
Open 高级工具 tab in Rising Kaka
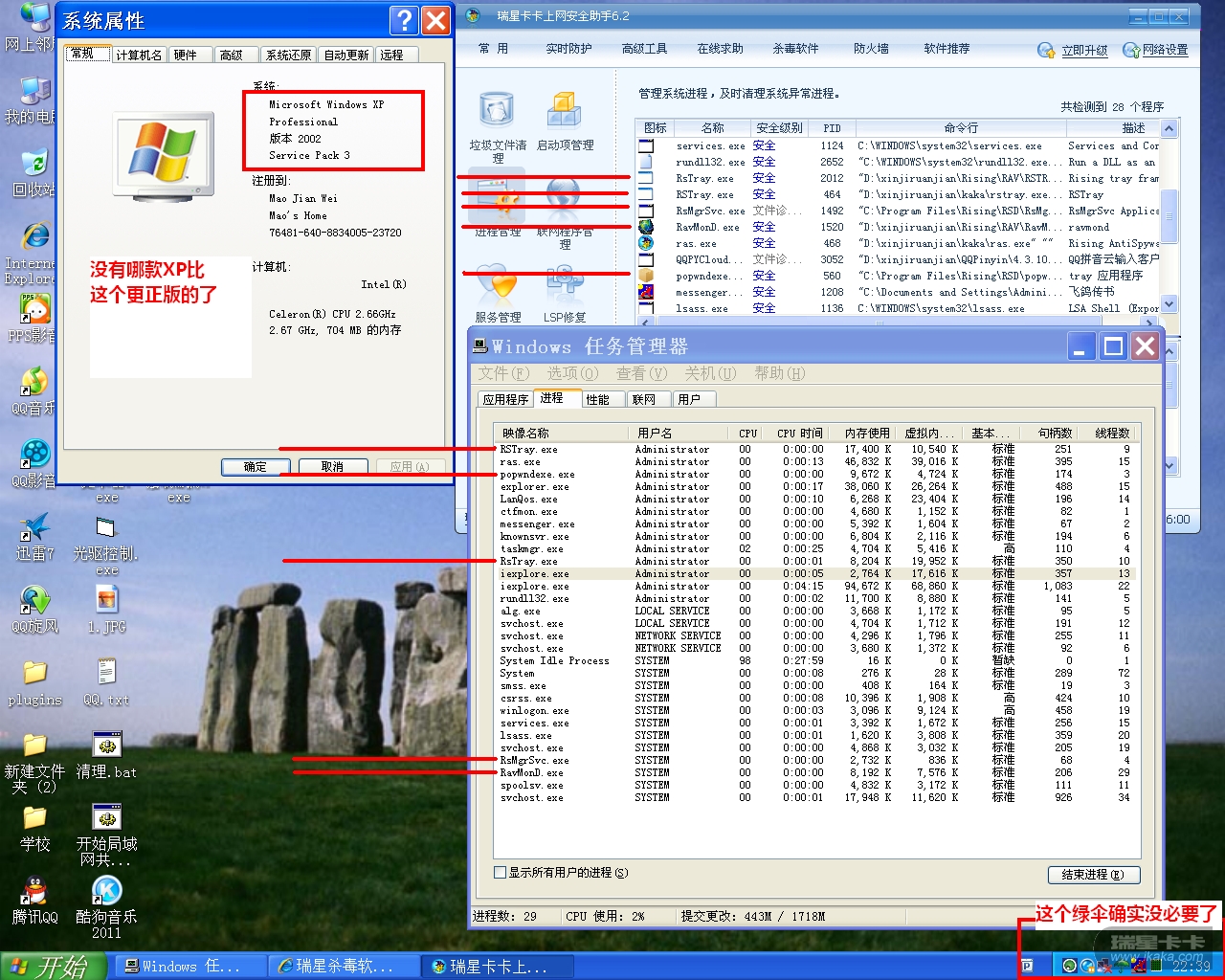click(645, 49)
